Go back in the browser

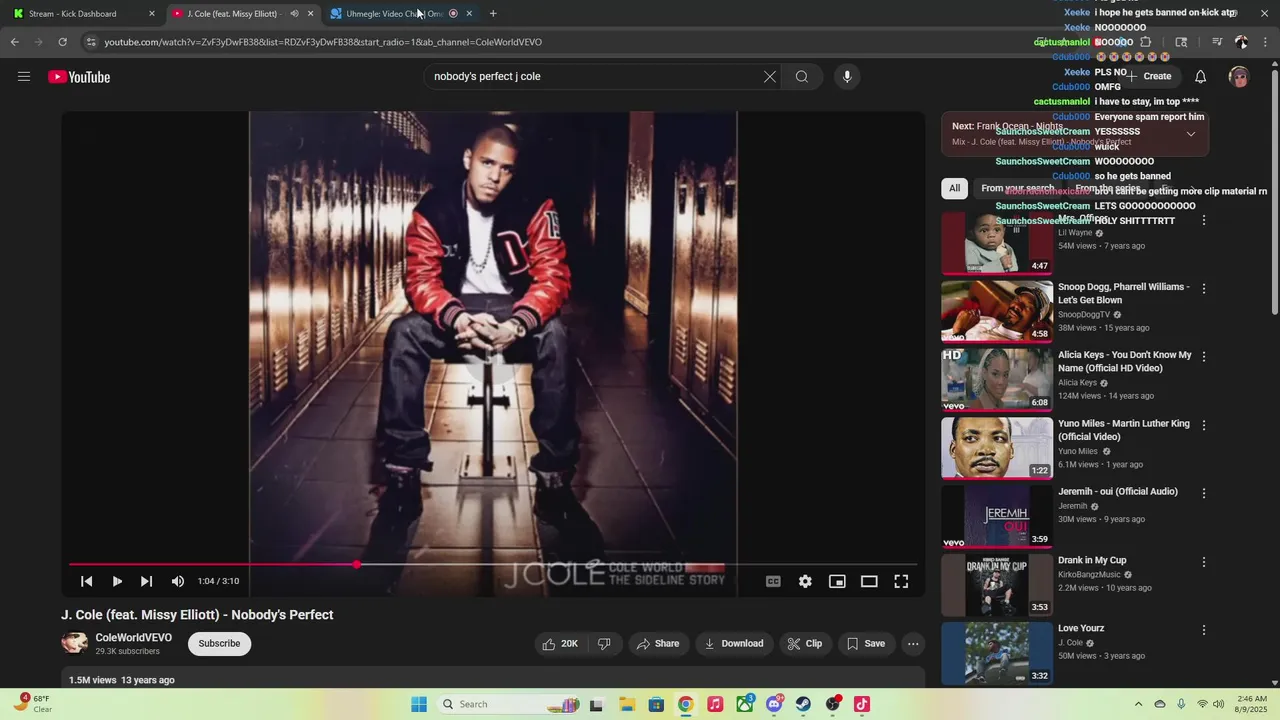pyautogui.click(x=15, y=42)
